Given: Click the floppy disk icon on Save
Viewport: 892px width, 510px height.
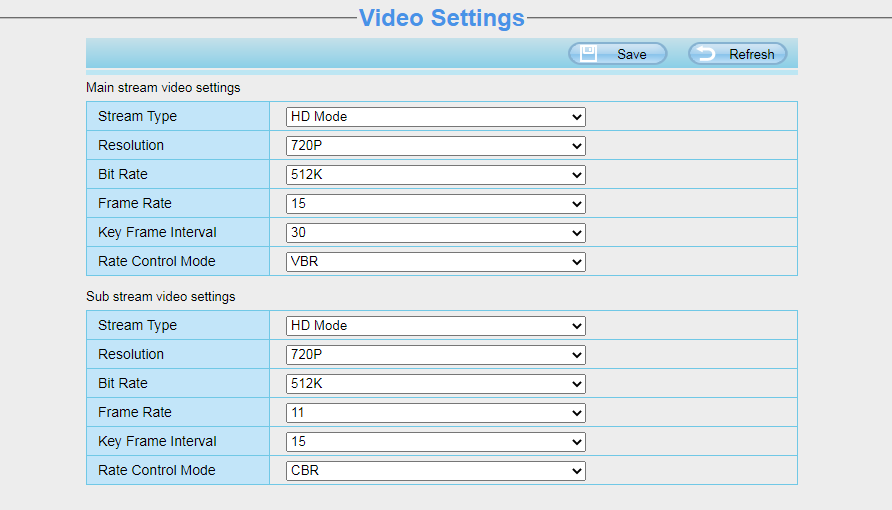Looking at the screenshot, I should pyautogui.click(x=589, y=54).
